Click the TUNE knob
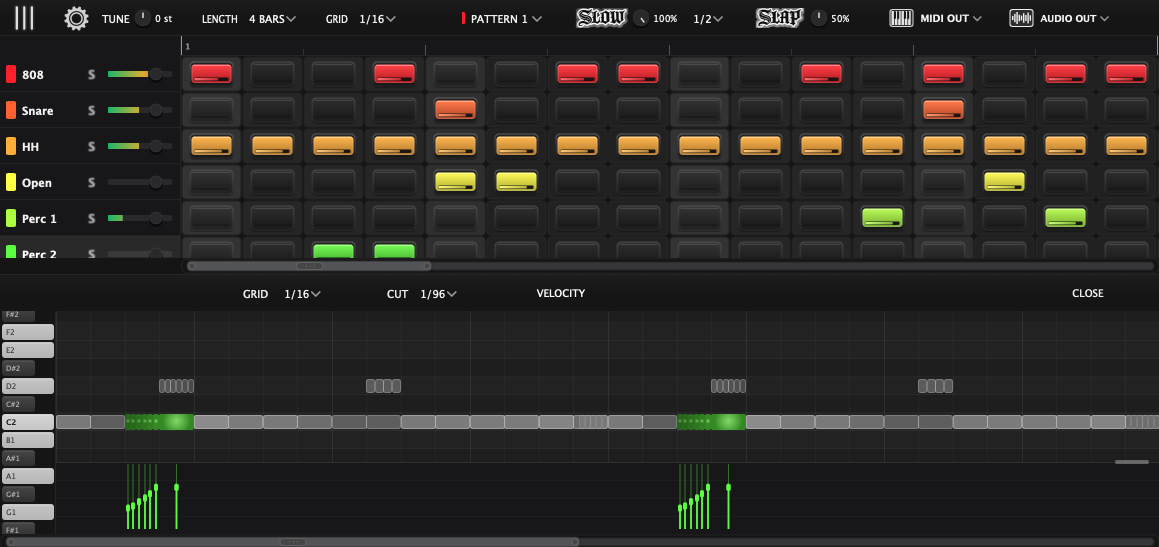The image size is (1159, 547). (x=143, y=18)
